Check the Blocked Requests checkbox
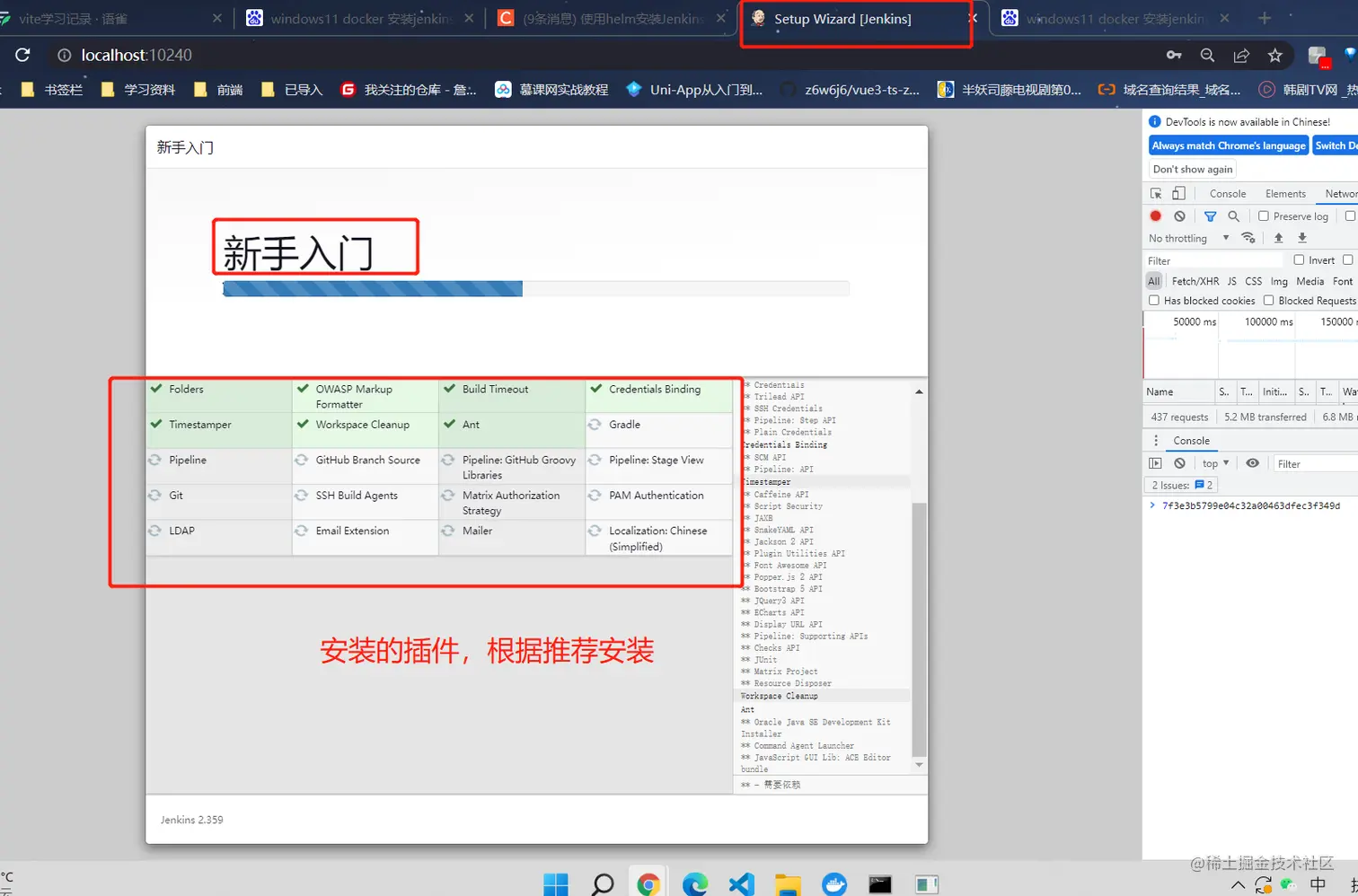Viewport: 1358px width, 896px height. 1269,300
